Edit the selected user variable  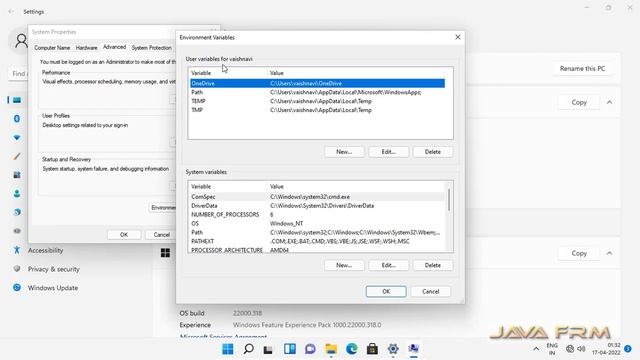click(x=389, y=152)
